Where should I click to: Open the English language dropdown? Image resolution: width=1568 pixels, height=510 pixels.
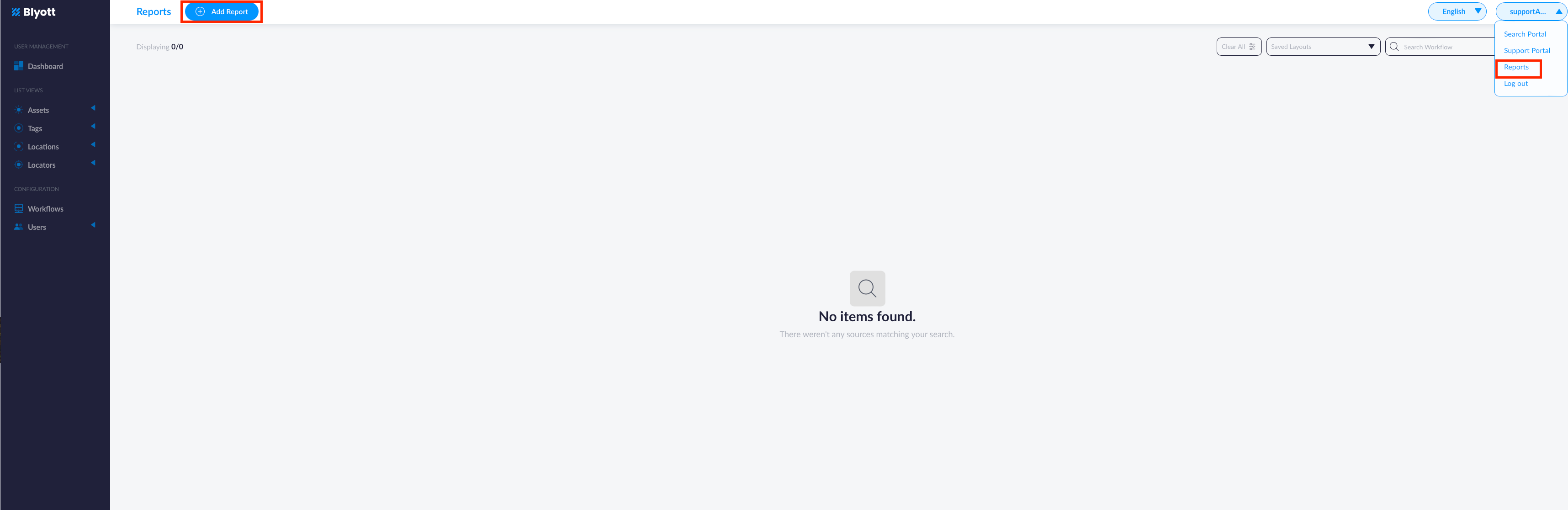1457,11
